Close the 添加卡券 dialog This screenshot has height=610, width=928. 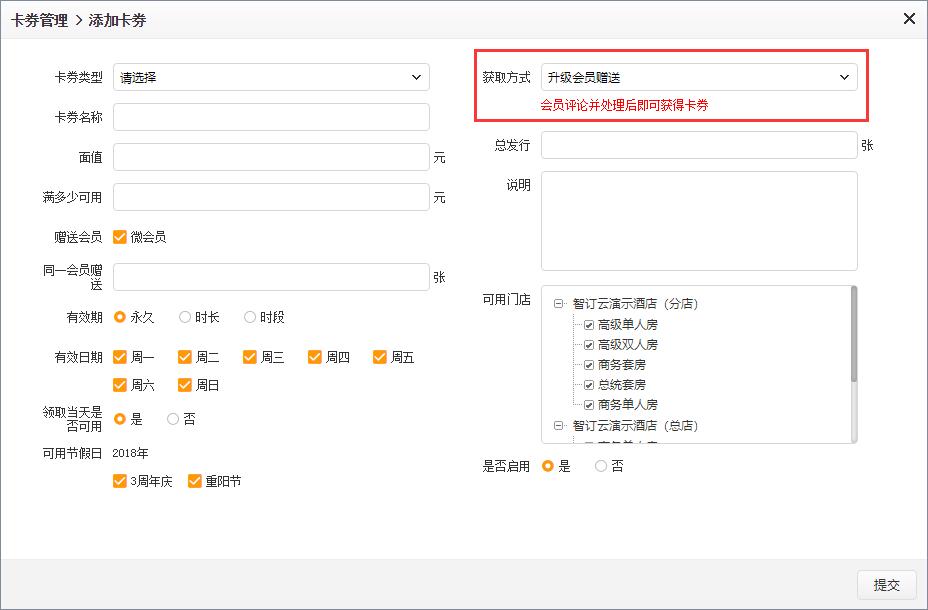click(909, 19)
